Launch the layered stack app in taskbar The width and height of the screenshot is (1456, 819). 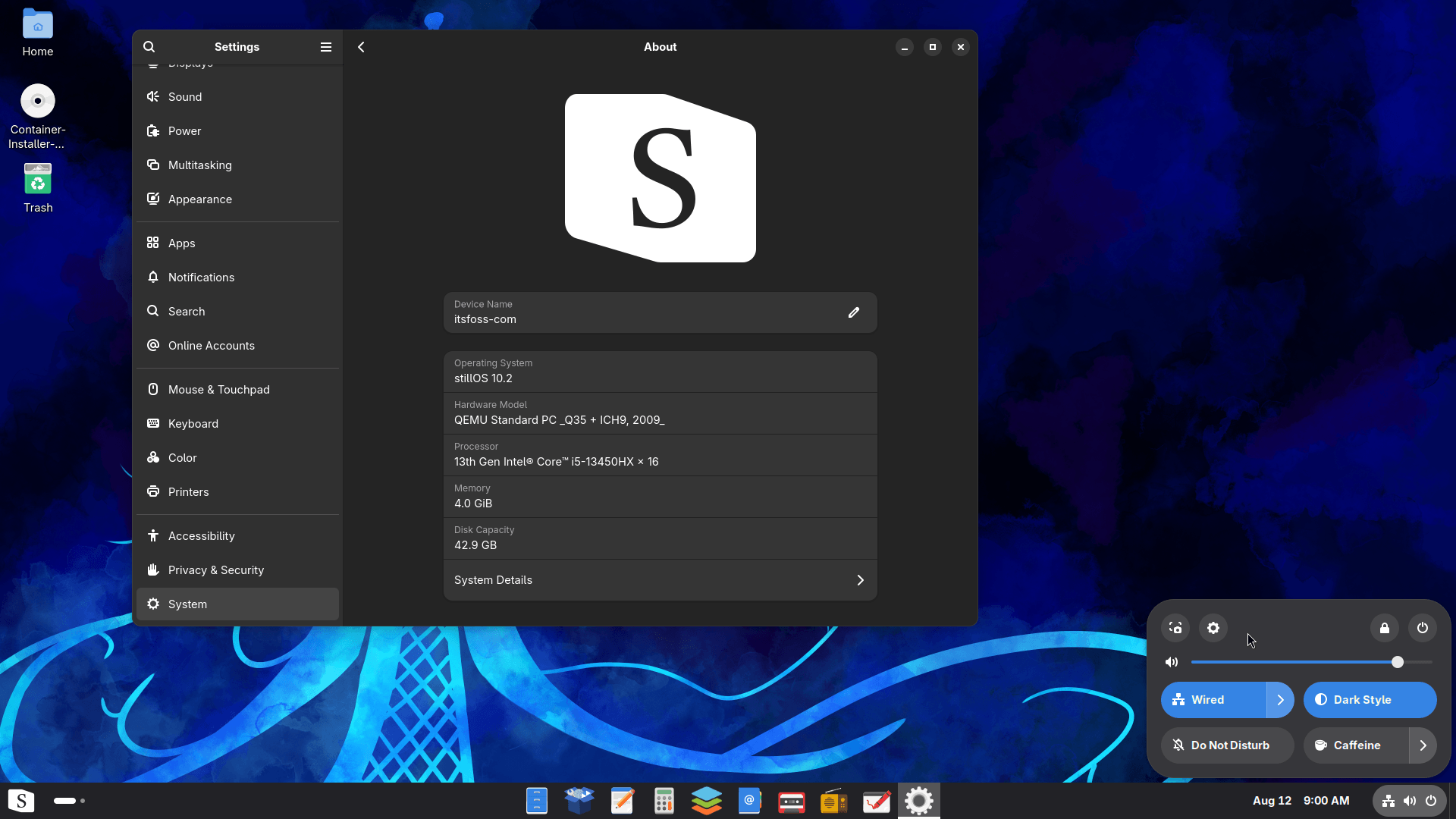(707, 801)
